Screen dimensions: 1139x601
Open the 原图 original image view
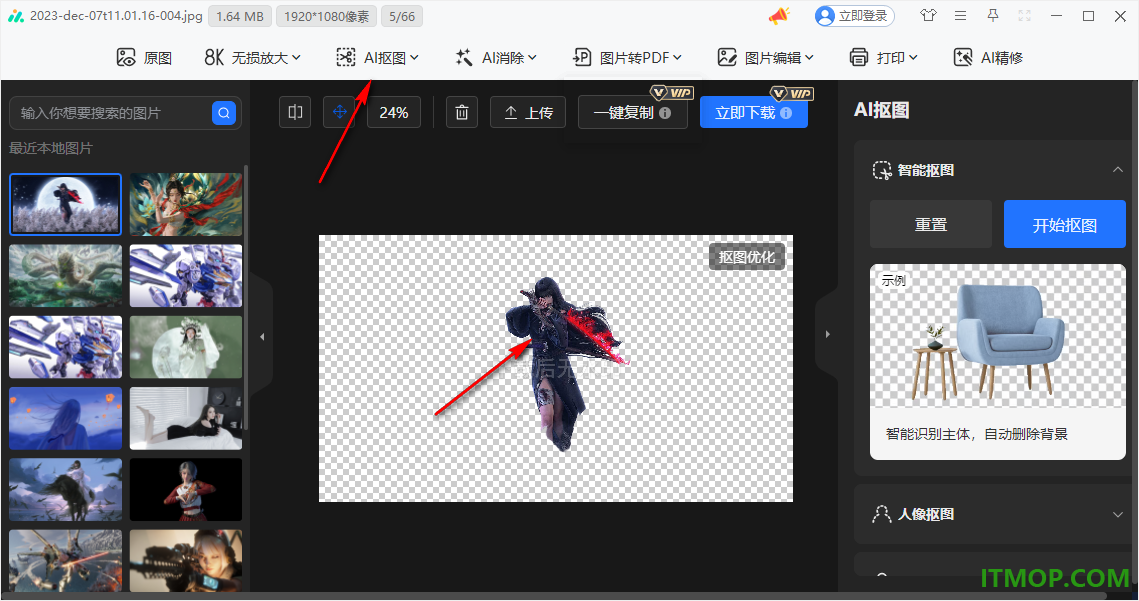pos(144,57)
